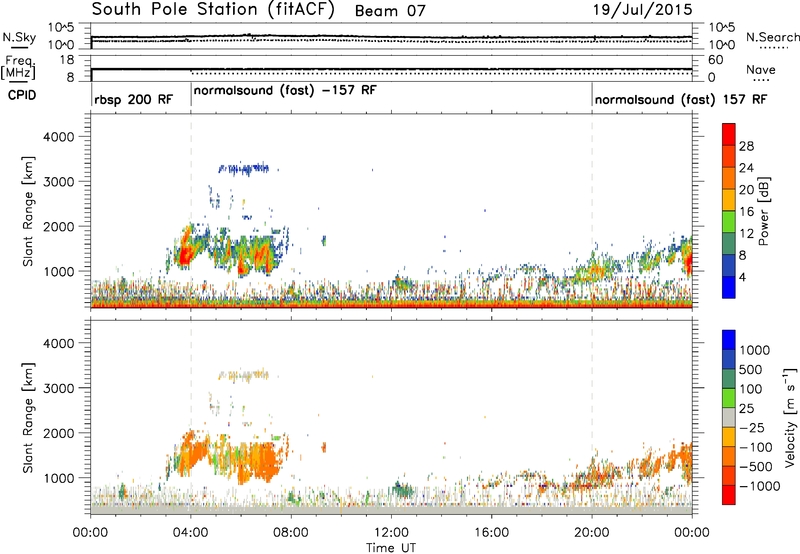Viewport: 800px width, 554px height.
Task: Pick the top red segment of Power colorbar
Action: pyautogui.click(x=729, y=135)
